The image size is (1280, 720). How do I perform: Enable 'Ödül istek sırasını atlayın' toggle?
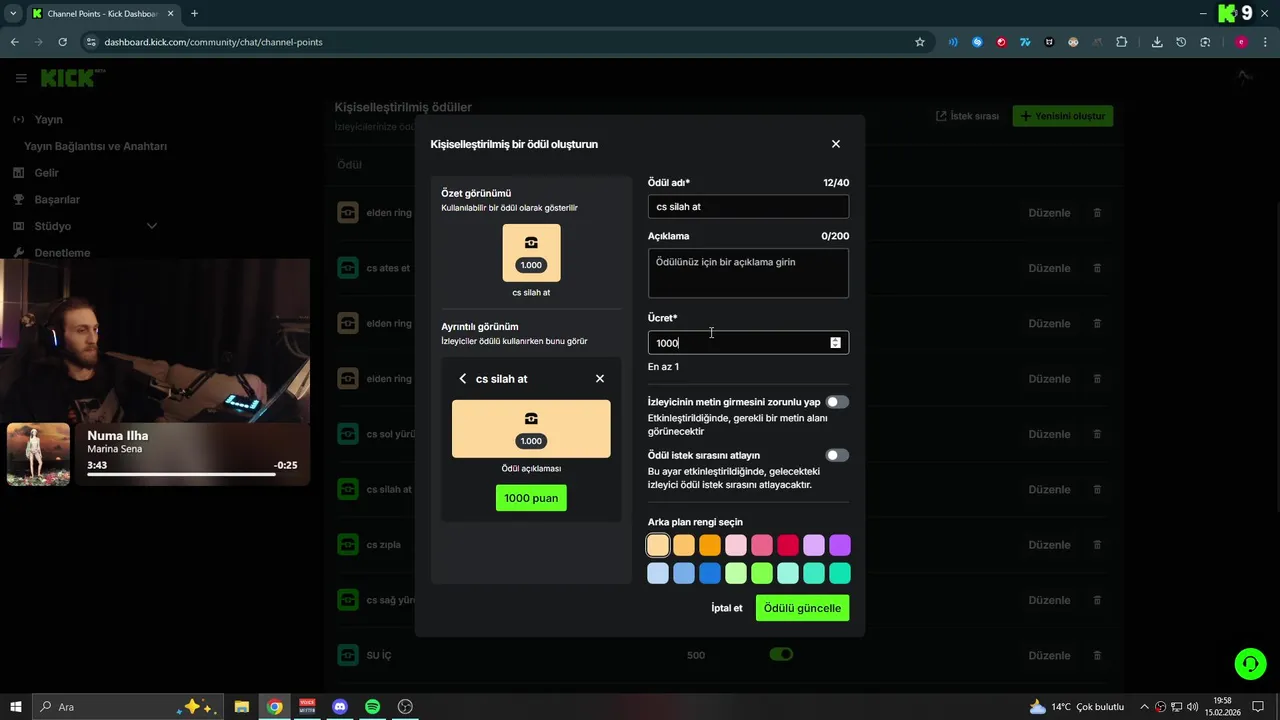pos(837,455)
